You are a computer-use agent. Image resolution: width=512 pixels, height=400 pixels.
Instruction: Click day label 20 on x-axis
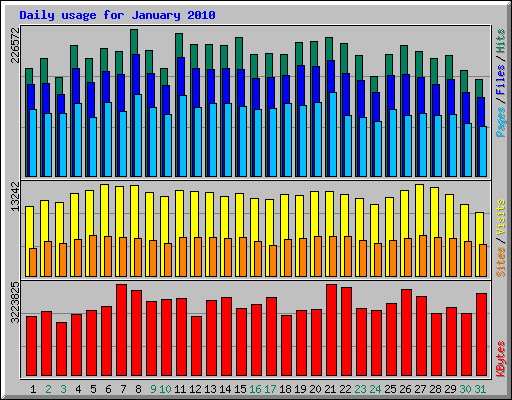[x=315, y=389]
